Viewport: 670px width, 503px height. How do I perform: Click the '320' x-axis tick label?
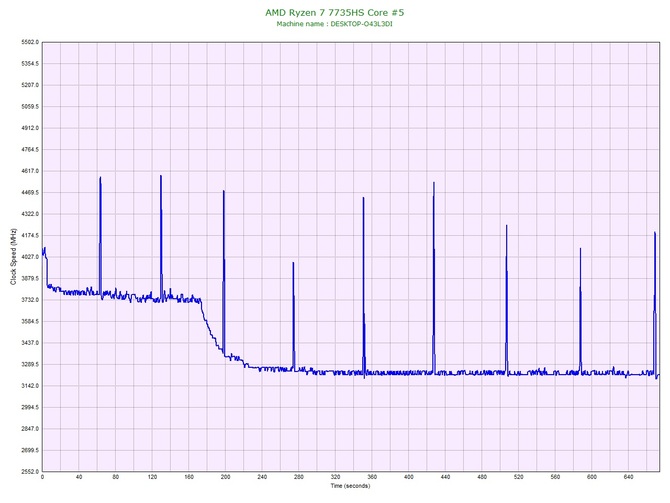click(335, 477)
